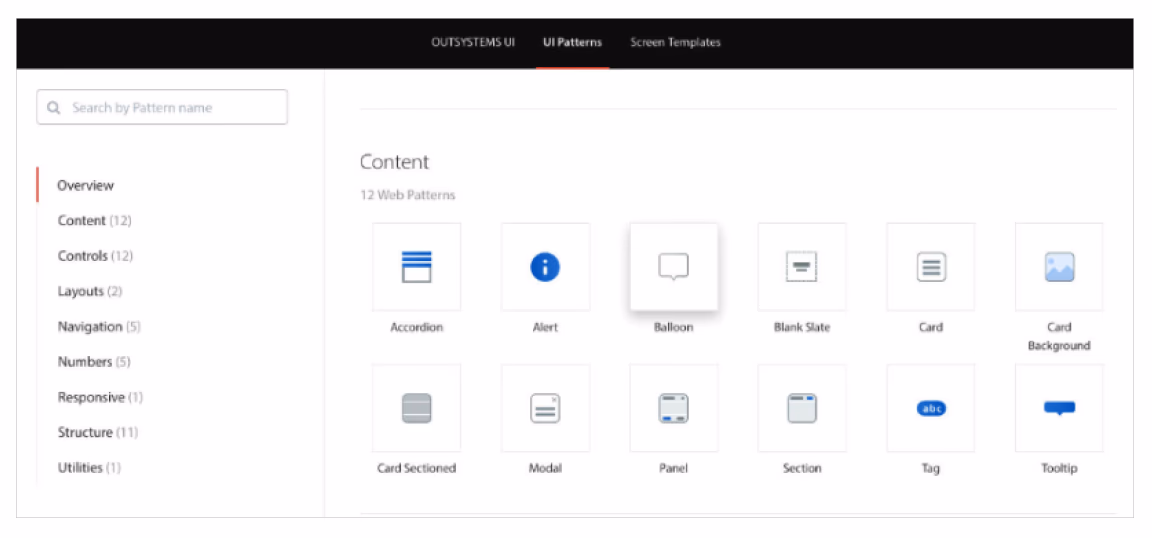Click the 'Tag' label text
This screenshot has width=1152, height=538.
click(x=931, y=468)
